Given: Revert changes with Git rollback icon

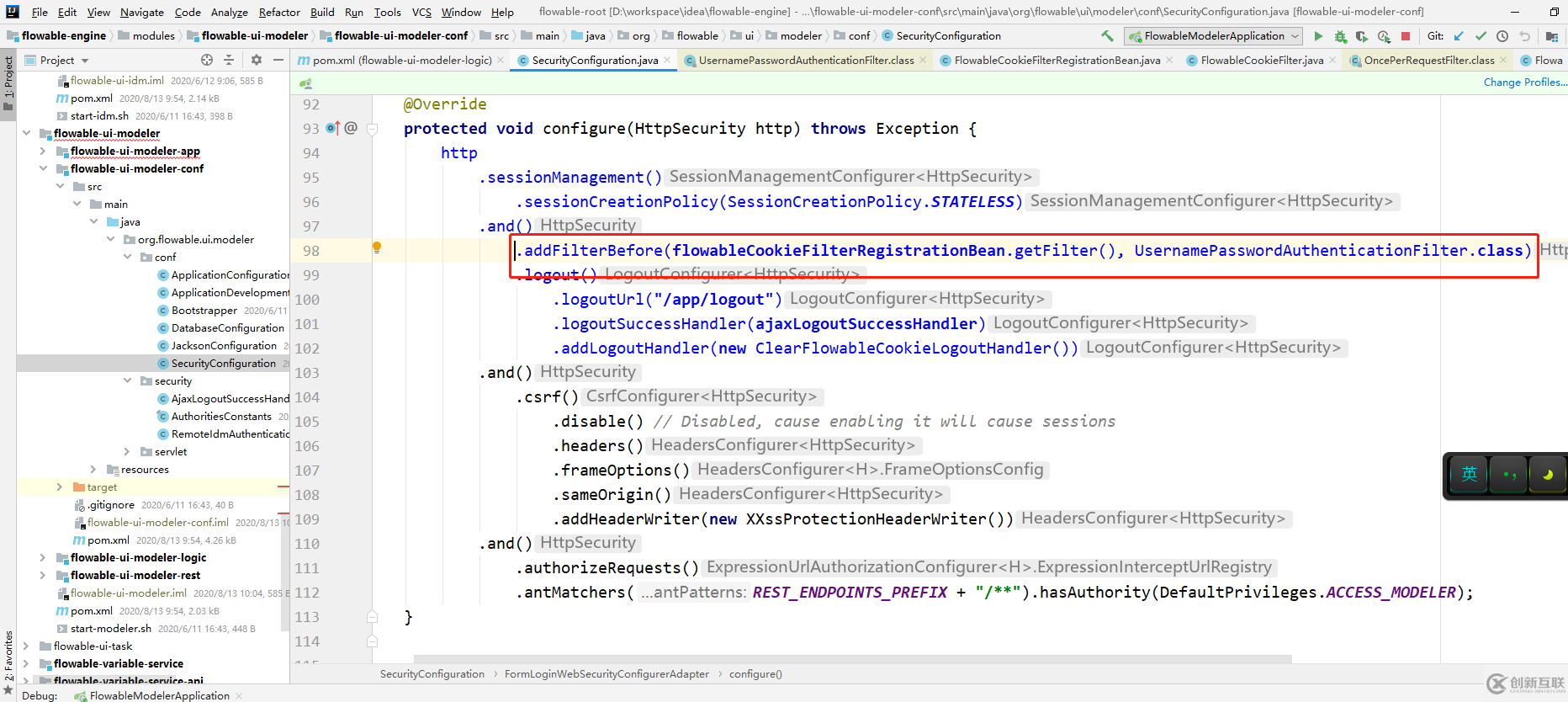Looking at the screenshot, I should point(1524,36).
